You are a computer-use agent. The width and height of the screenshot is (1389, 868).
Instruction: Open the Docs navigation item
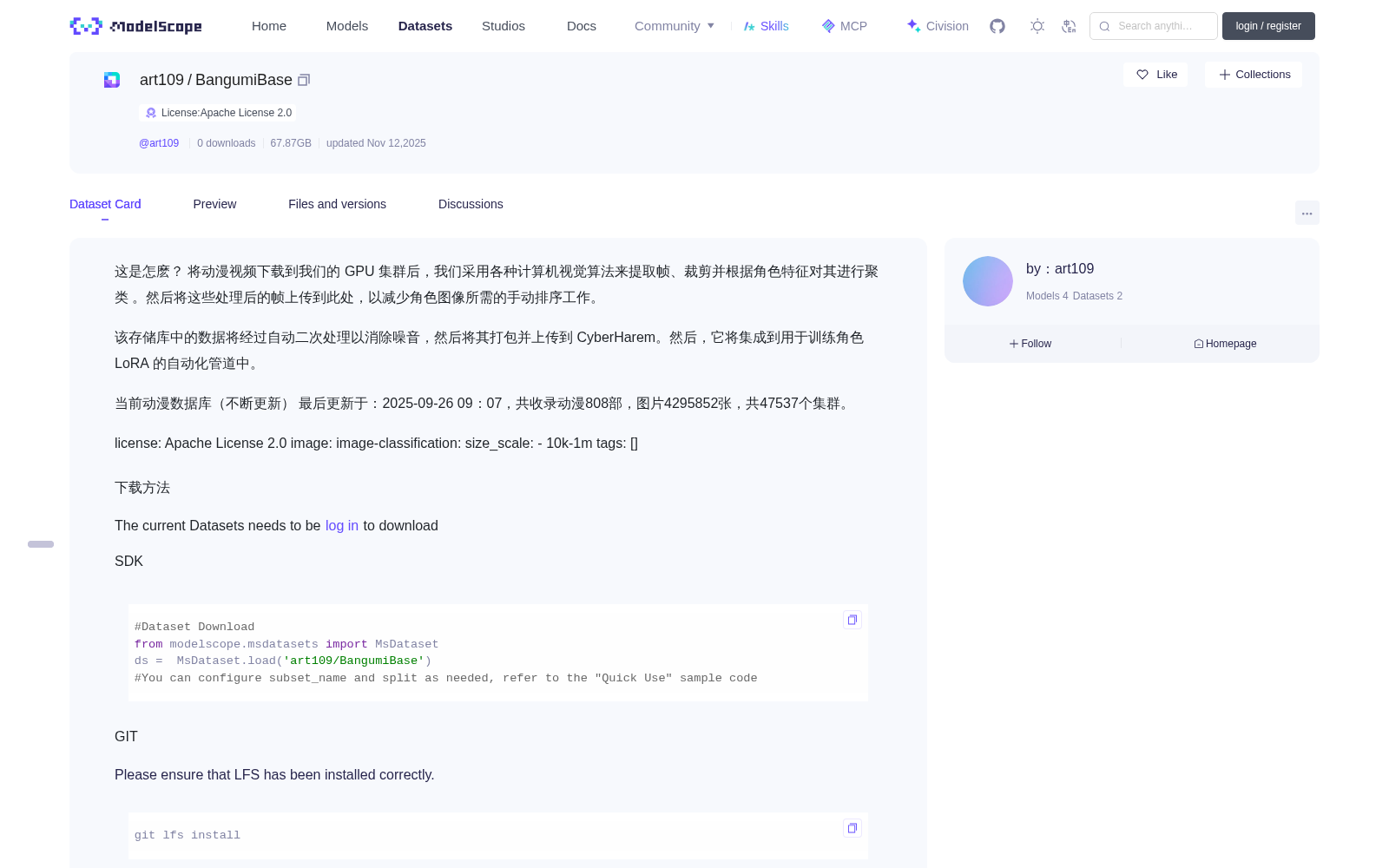(x=582, y=26)
